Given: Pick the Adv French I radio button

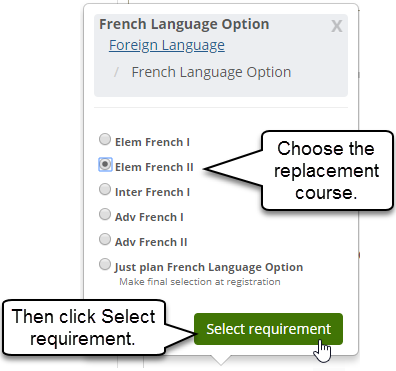Looking at the screenshot, I should (105, 214).
